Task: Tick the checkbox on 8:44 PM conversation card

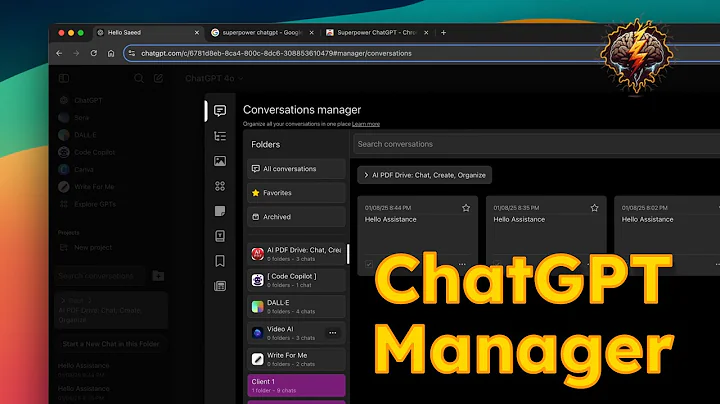Action: tap(369, 264)
